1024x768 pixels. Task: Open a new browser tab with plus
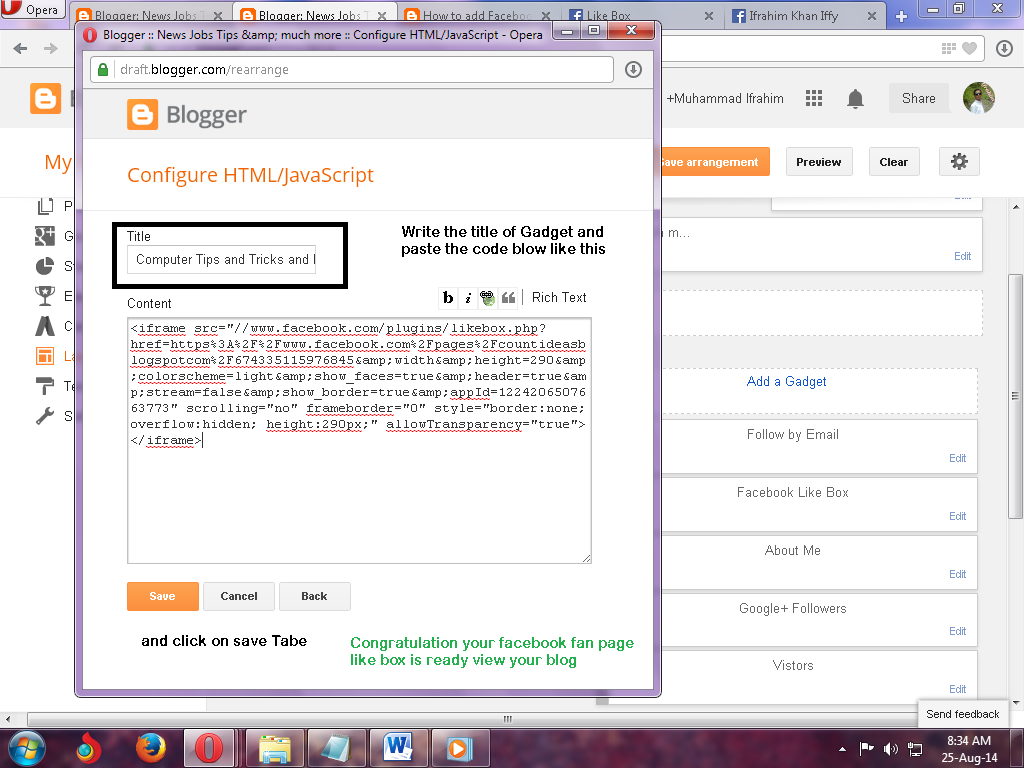[x=901, y=16]
